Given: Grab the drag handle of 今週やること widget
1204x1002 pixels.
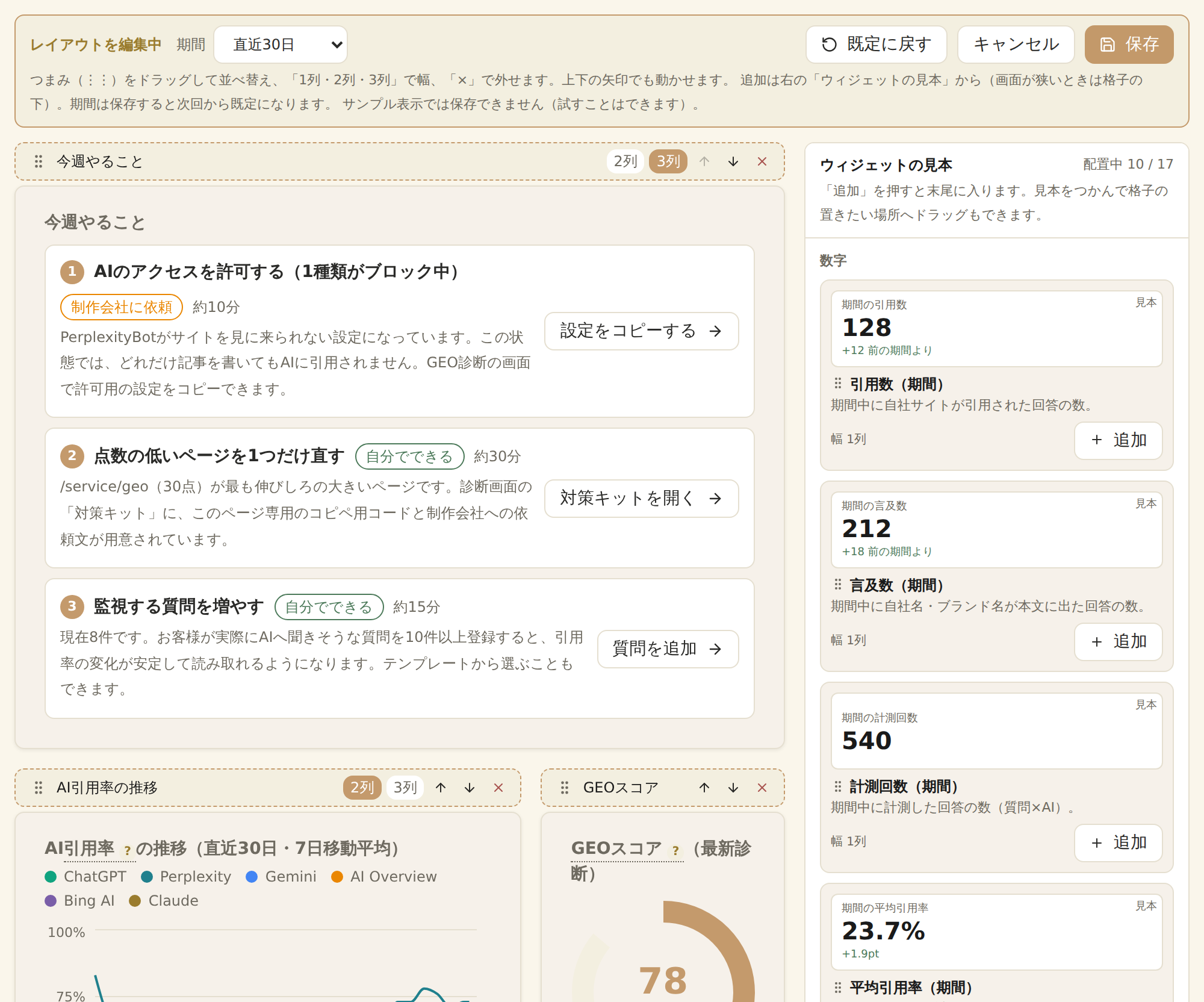Looking at the screenshot, I should pyautogui.click(x=39, y=161).
